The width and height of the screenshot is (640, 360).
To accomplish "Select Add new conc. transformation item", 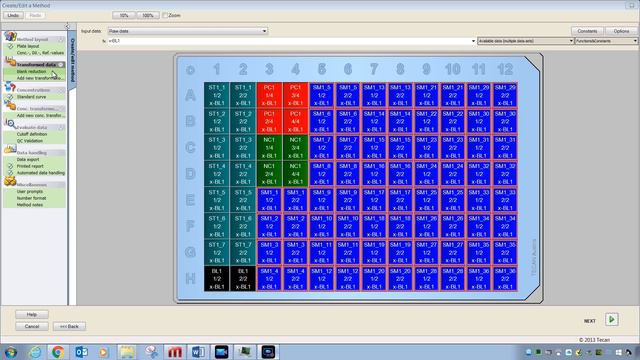I will pos(40,116).
